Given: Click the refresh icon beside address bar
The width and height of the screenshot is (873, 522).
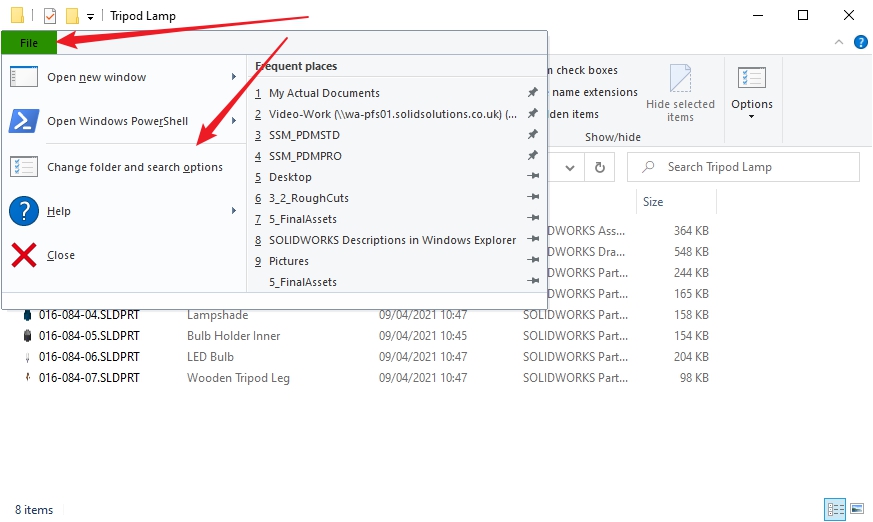Looking at the screenshot, I should [599, 167].
